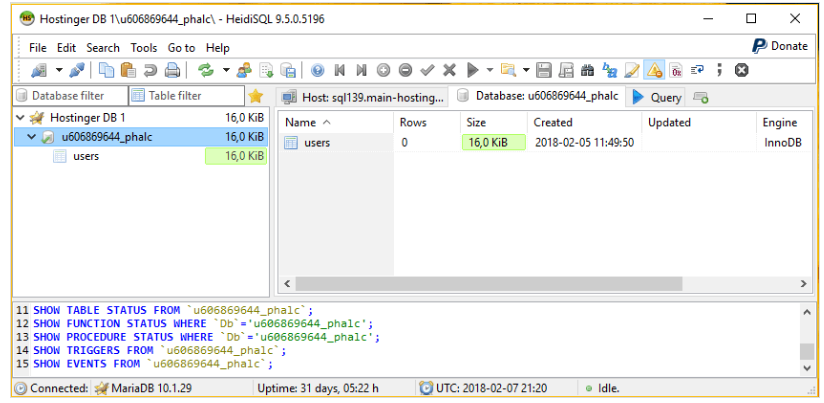
Task: Collapse the u606869644_phalc database node
Action: [x=32, y=137]
